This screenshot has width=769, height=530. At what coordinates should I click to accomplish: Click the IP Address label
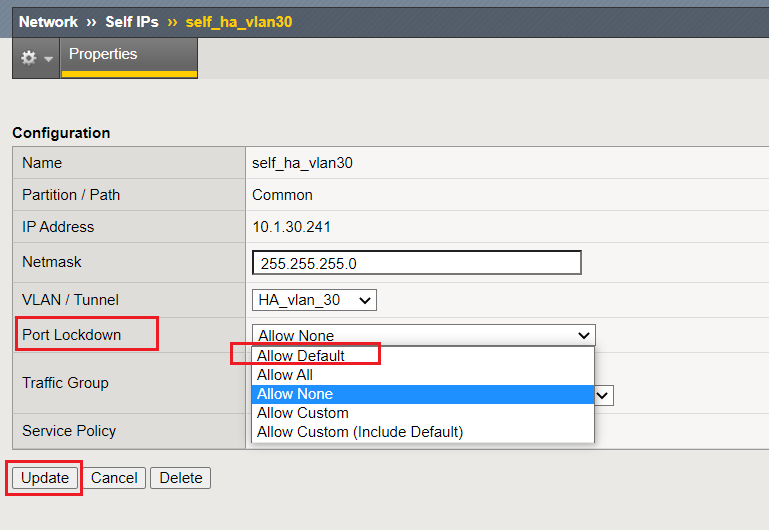(x=58, y=227)
